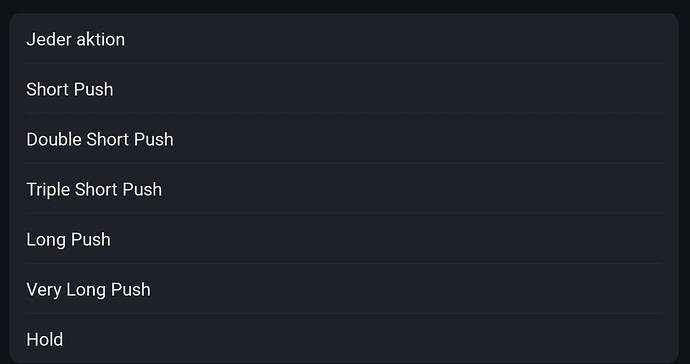Tap the Hold row at list bottom
The height and width of the screenshot is (364, 690).
pos(344,339)
